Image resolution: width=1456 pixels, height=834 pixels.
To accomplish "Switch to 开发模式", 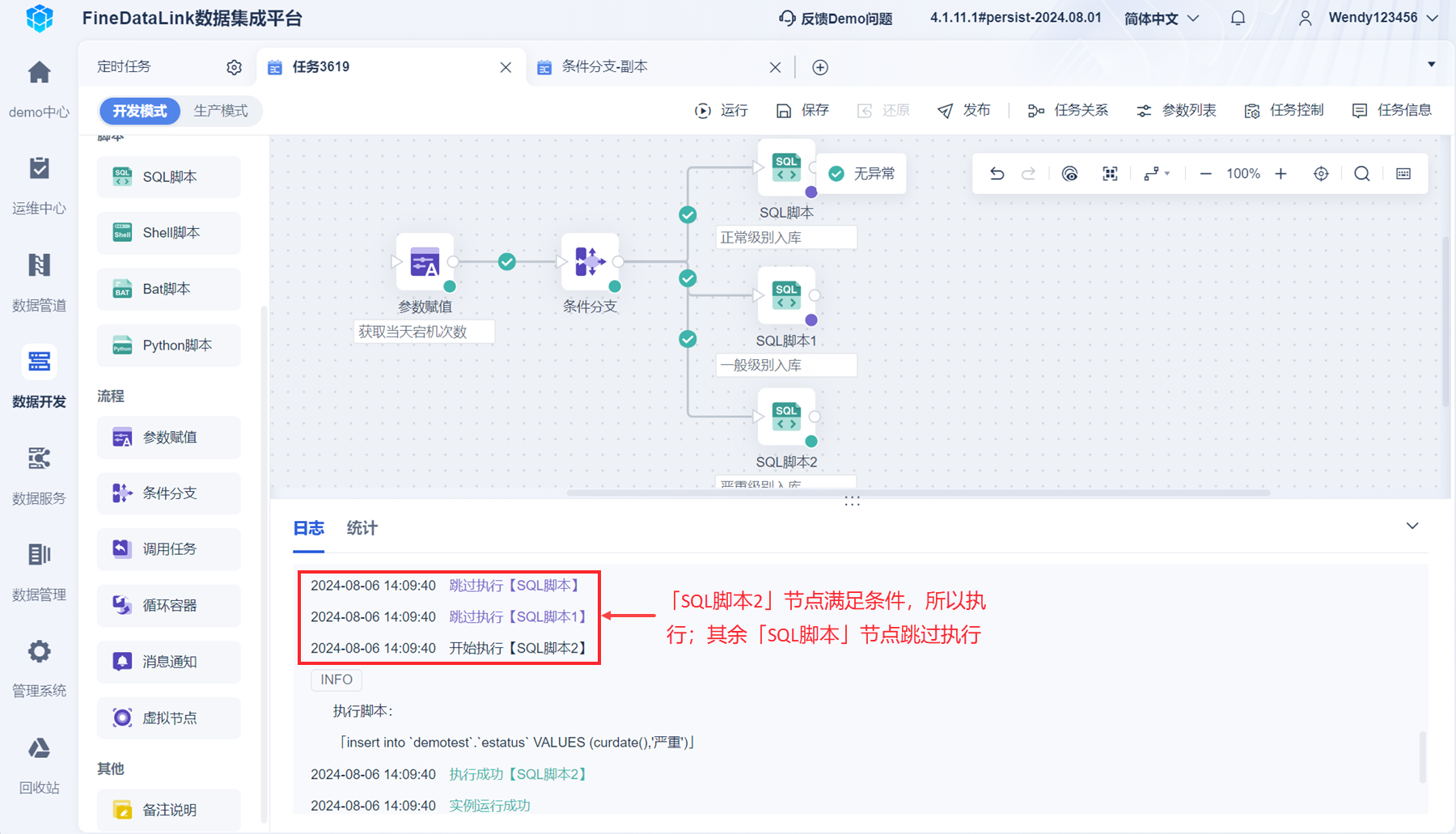I will click(x=140, y=111).
